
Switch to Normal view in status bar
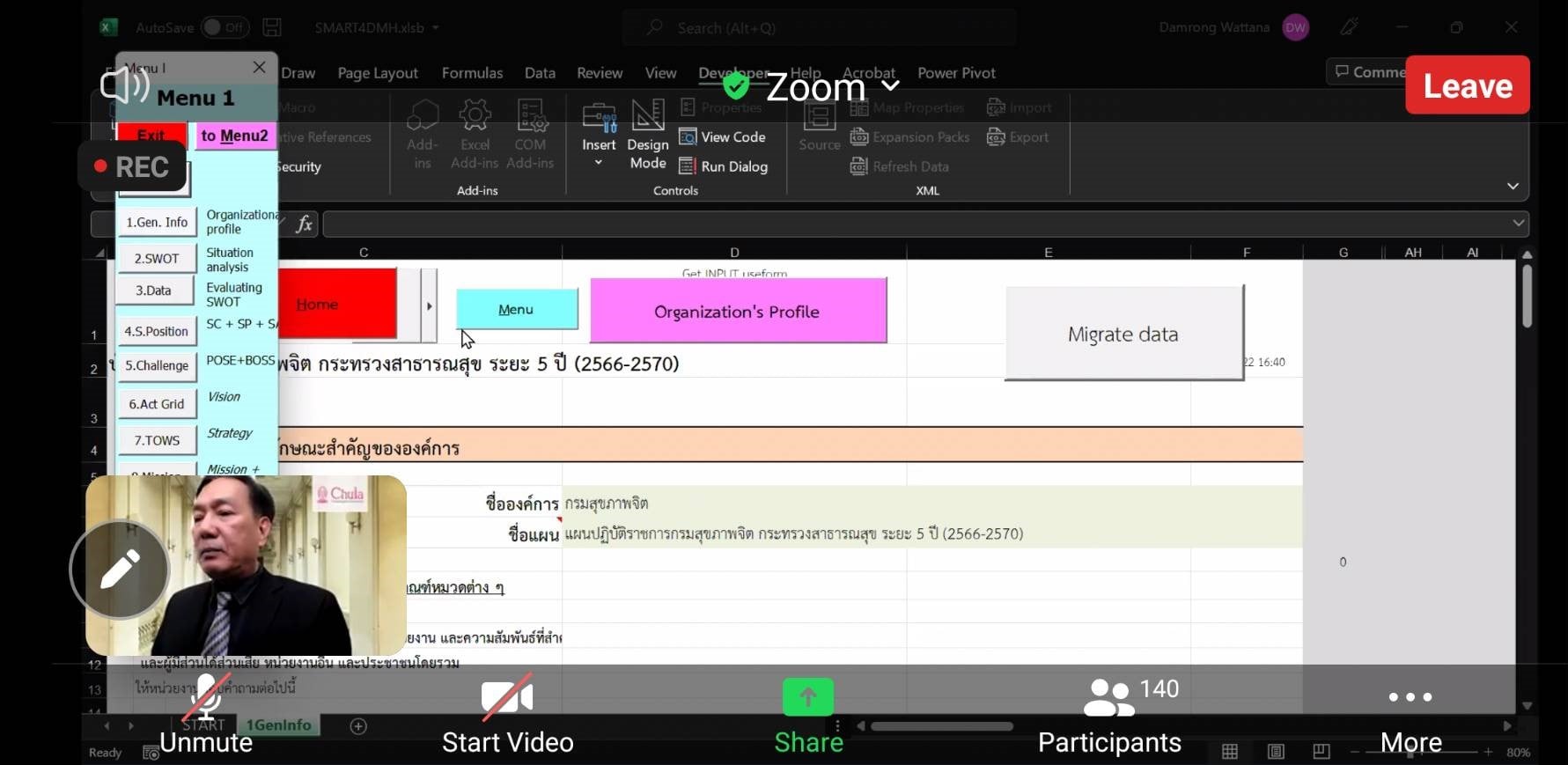[1230, 752]
